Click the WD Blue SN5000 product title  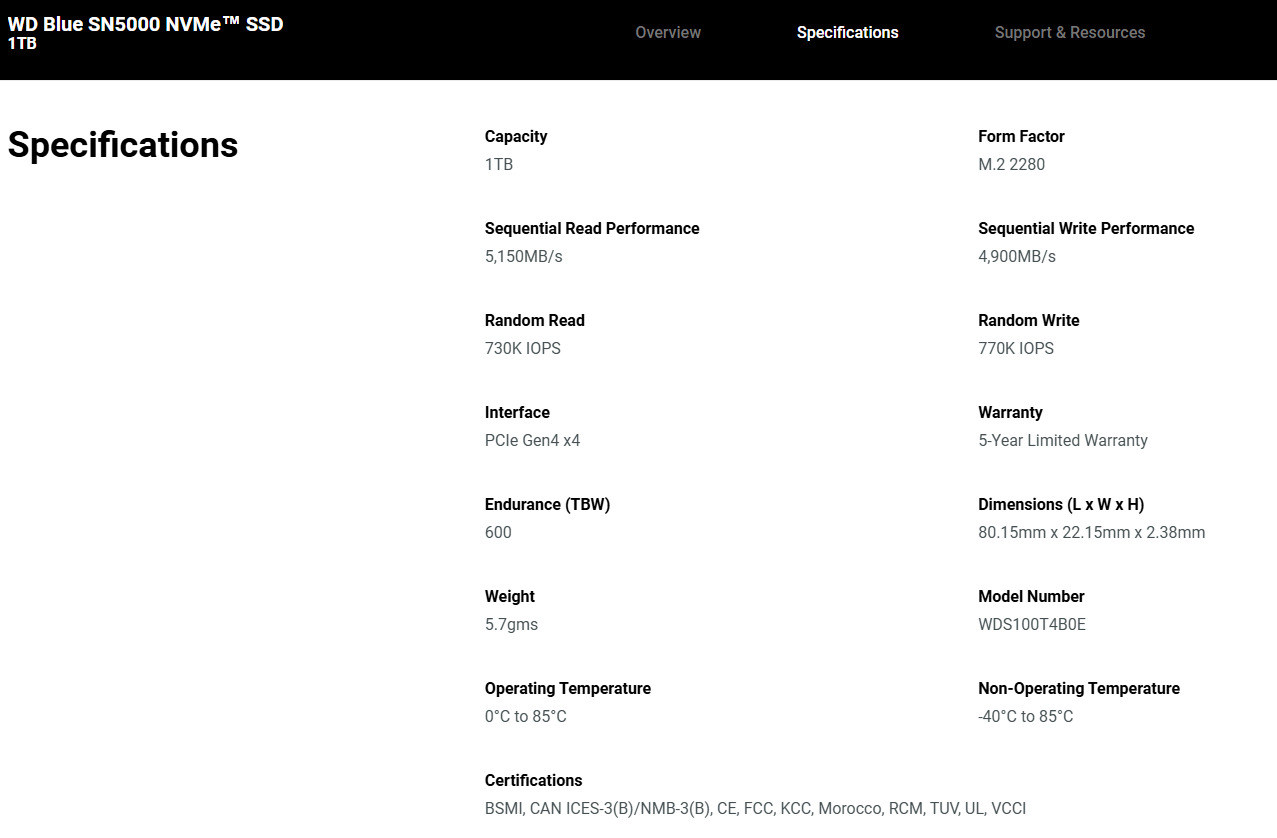(145, 24)
